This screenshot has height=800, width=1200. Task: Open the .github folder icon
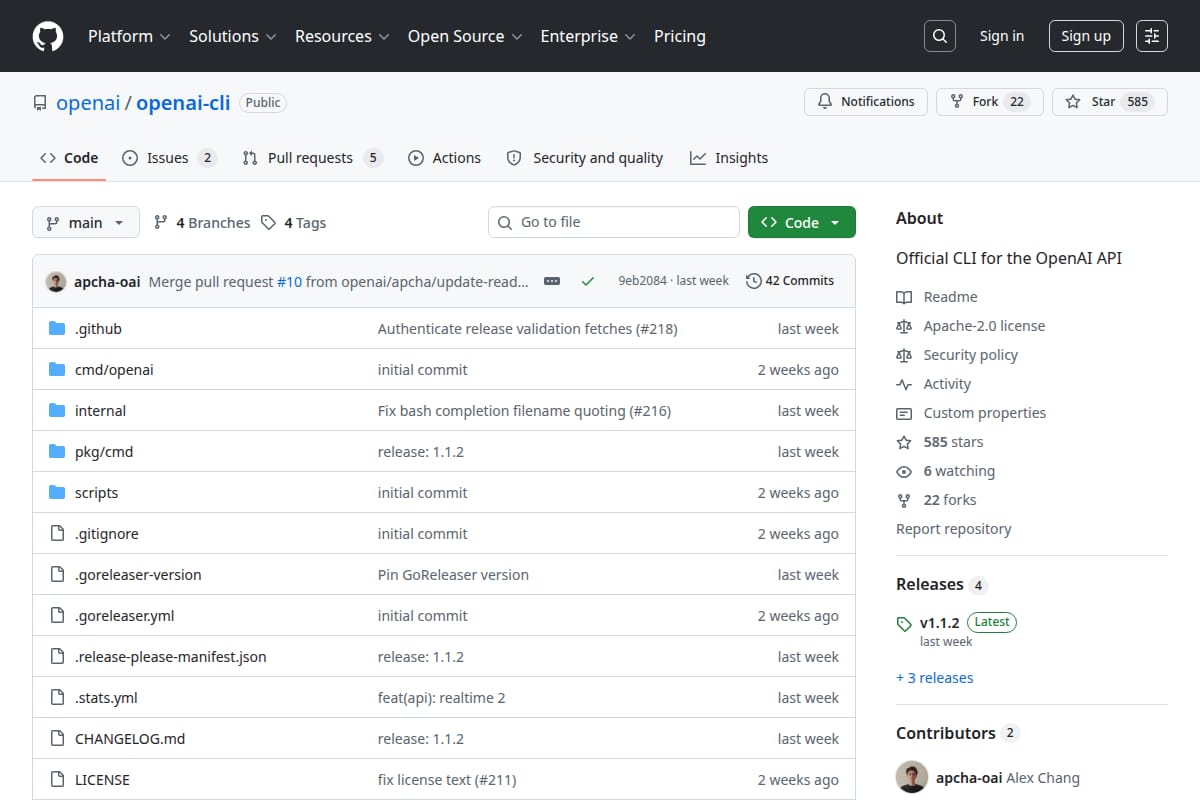click(57, 329)
